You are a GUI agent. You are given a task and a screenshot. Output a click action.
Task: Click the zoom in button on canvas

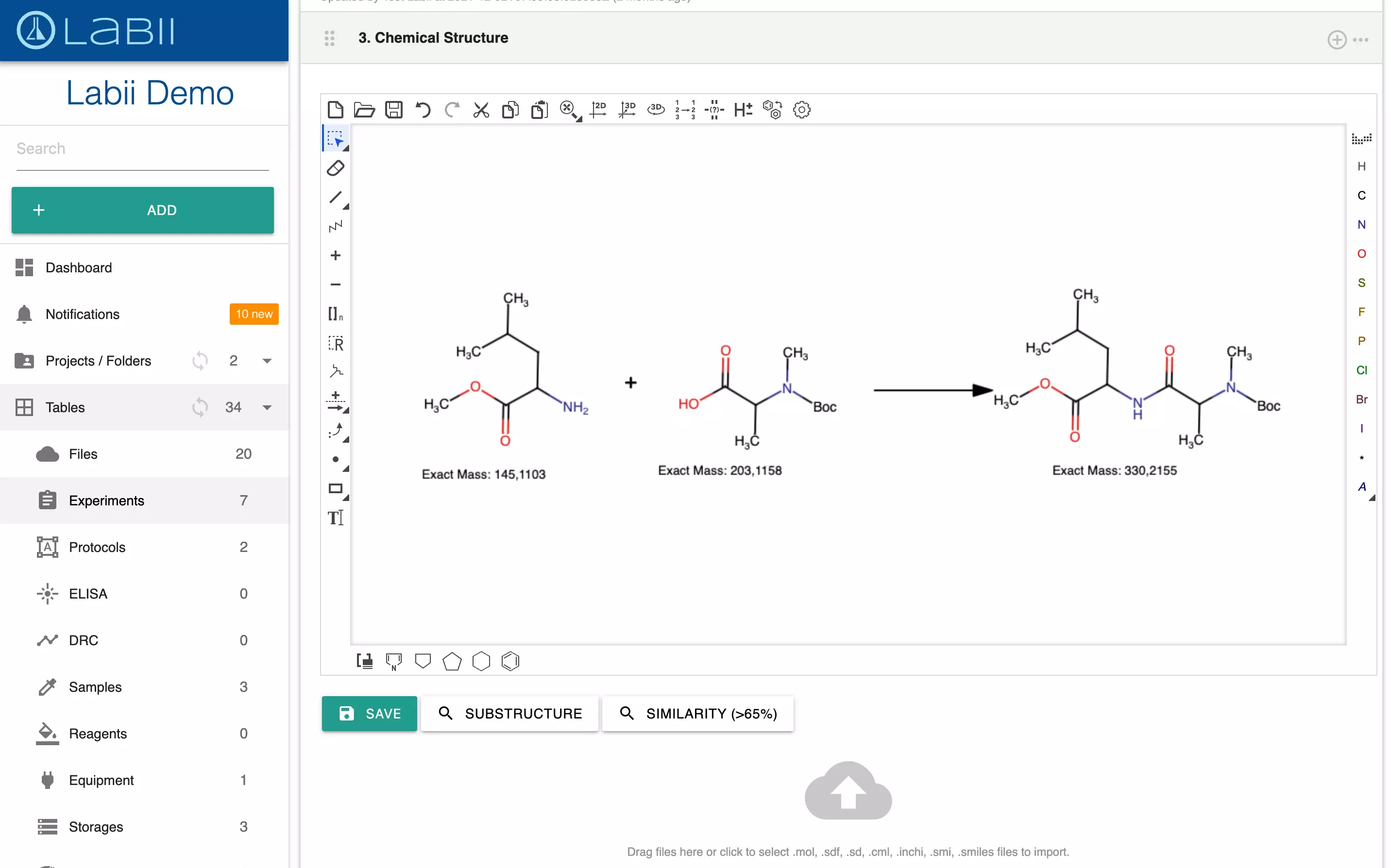[335, 255]
